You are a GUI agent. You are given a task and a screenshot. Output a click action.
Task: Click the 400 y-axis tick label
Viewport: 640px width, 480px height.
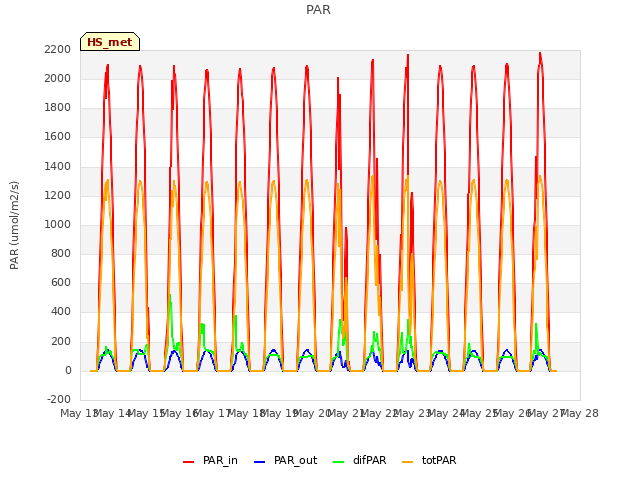point(61,312)
